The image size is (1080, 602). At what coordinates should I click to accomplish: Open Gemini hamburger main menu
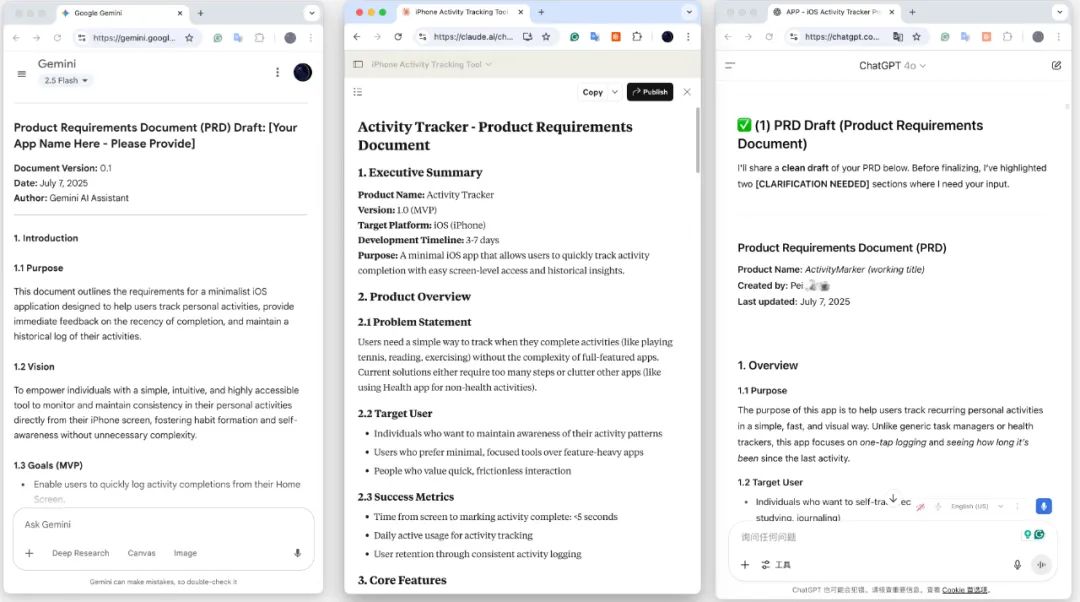(22, 73)
